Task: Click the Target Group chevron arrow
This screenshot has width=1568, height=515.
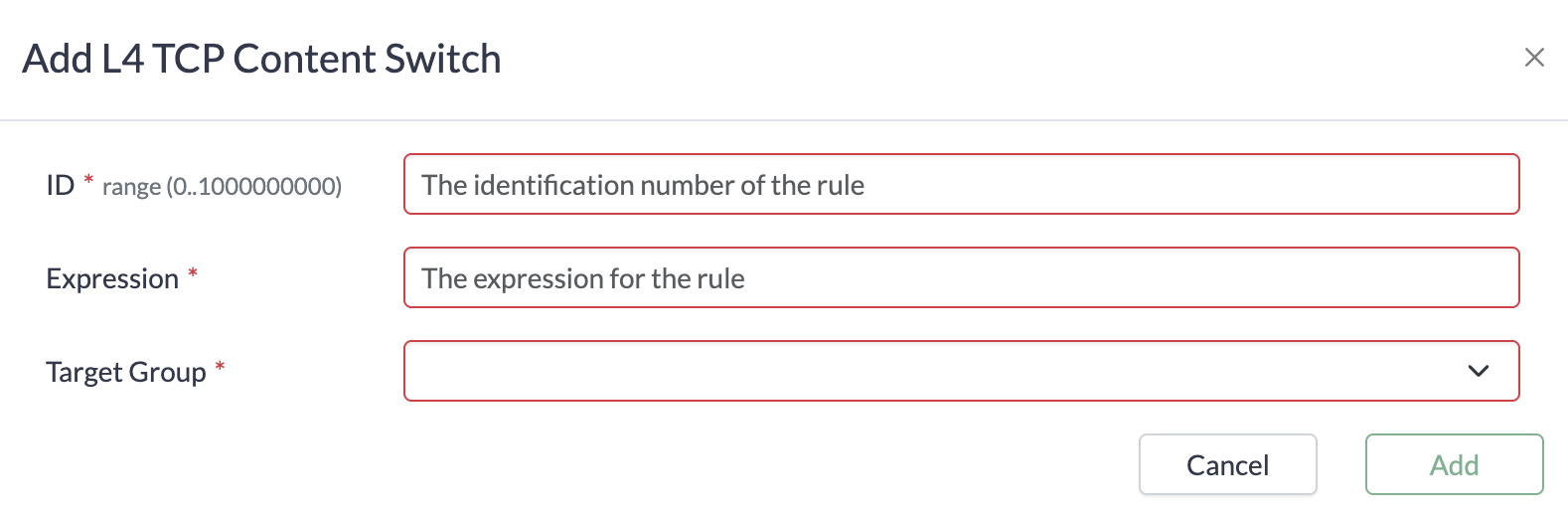Action: [x=1478, y=371]
